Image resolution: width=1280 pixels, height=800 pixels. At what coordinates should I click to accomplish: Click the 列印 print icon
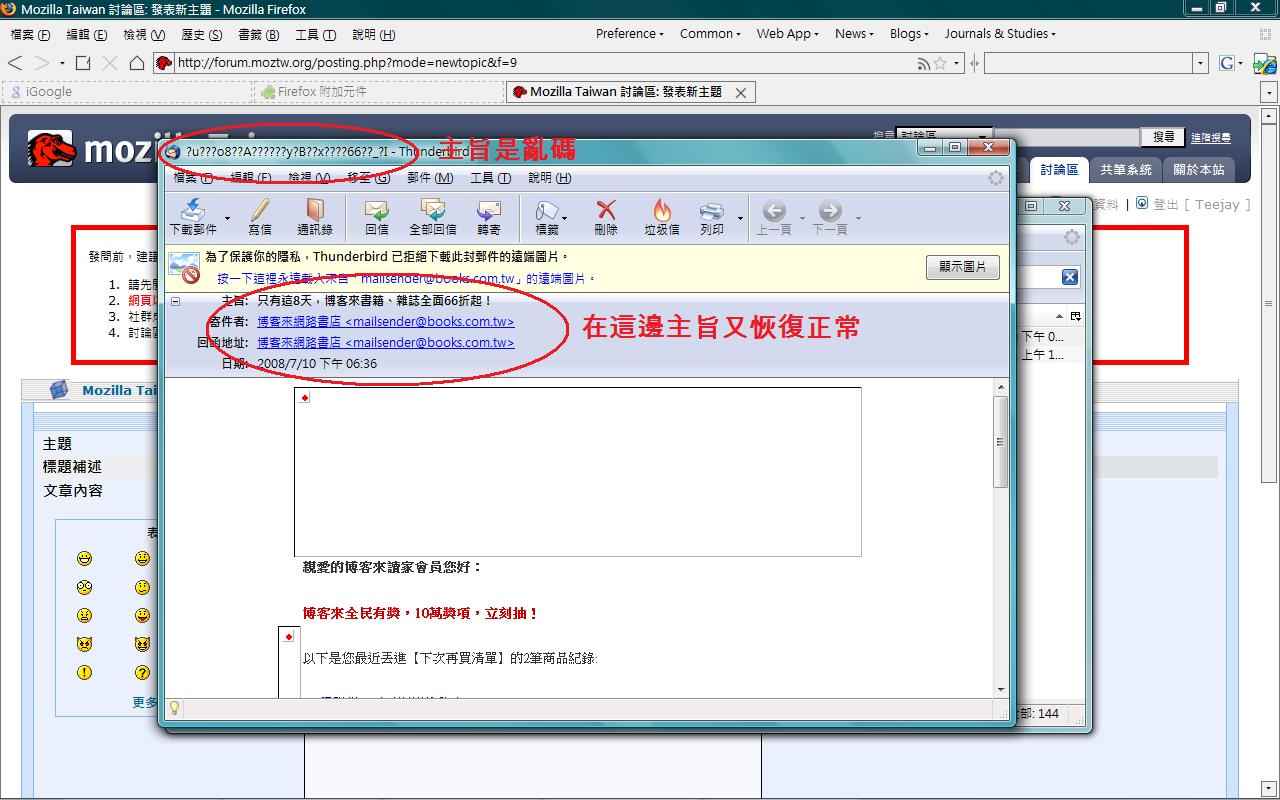pyautogui.click(x=712, y=211)
